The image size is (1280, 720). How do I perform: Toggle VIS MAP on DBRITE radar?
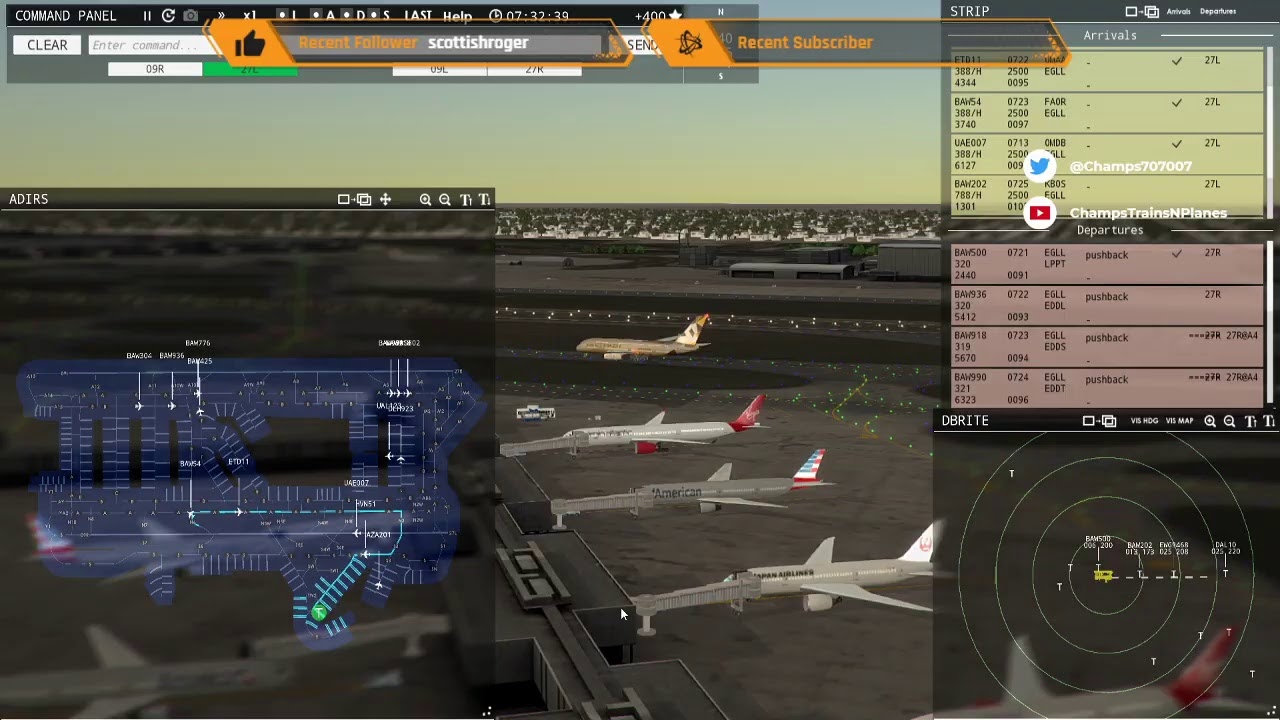[1179, 421]
